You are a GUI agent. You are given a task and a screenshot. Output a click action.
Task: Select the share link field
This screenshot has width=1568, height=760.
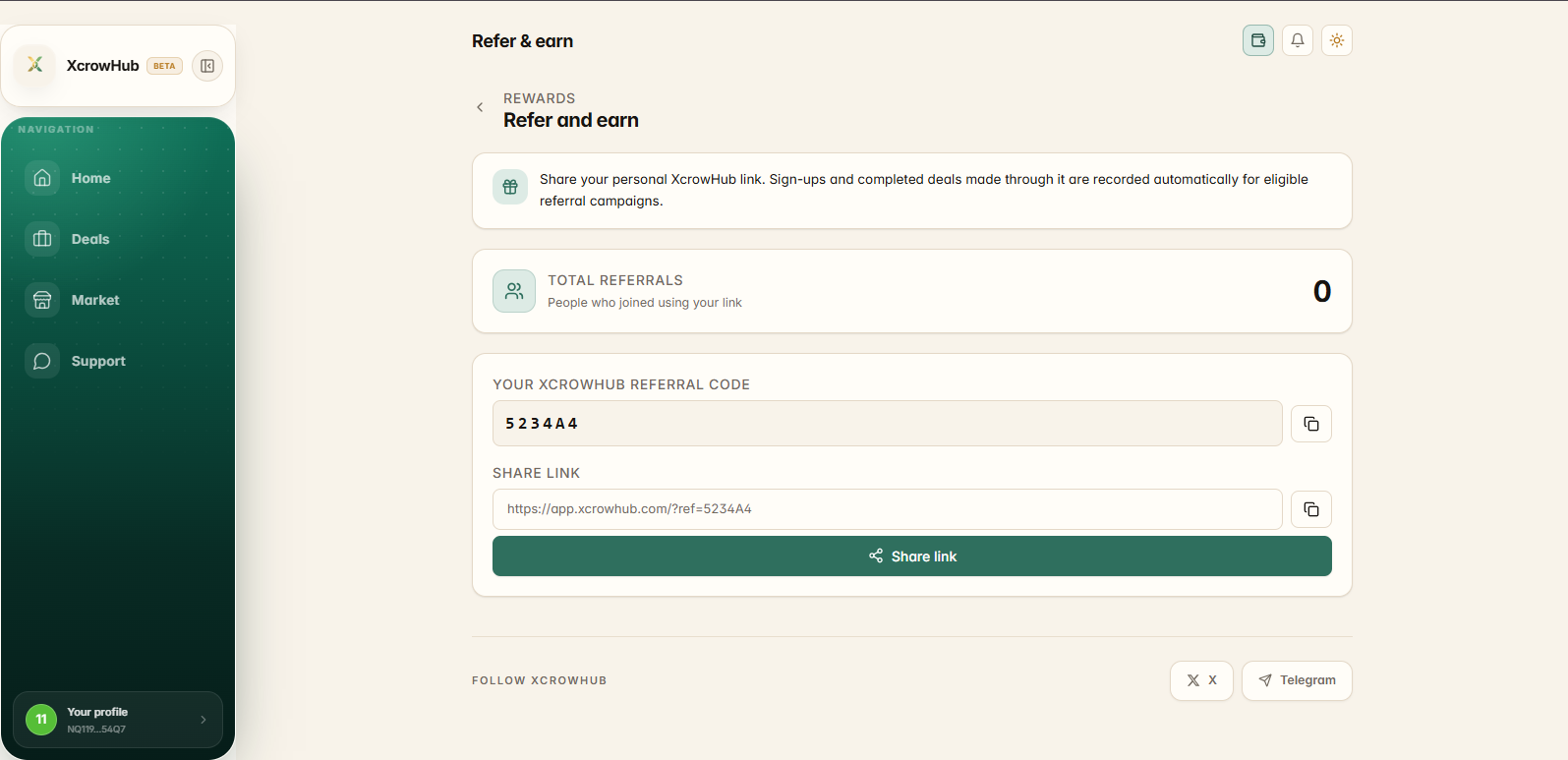pyautogui.click(x=888, y=509)
